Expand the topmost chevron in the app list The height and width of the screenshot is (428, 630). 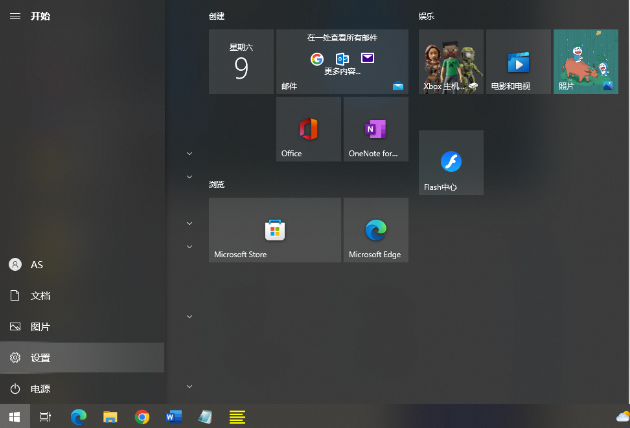click(189, 154)
